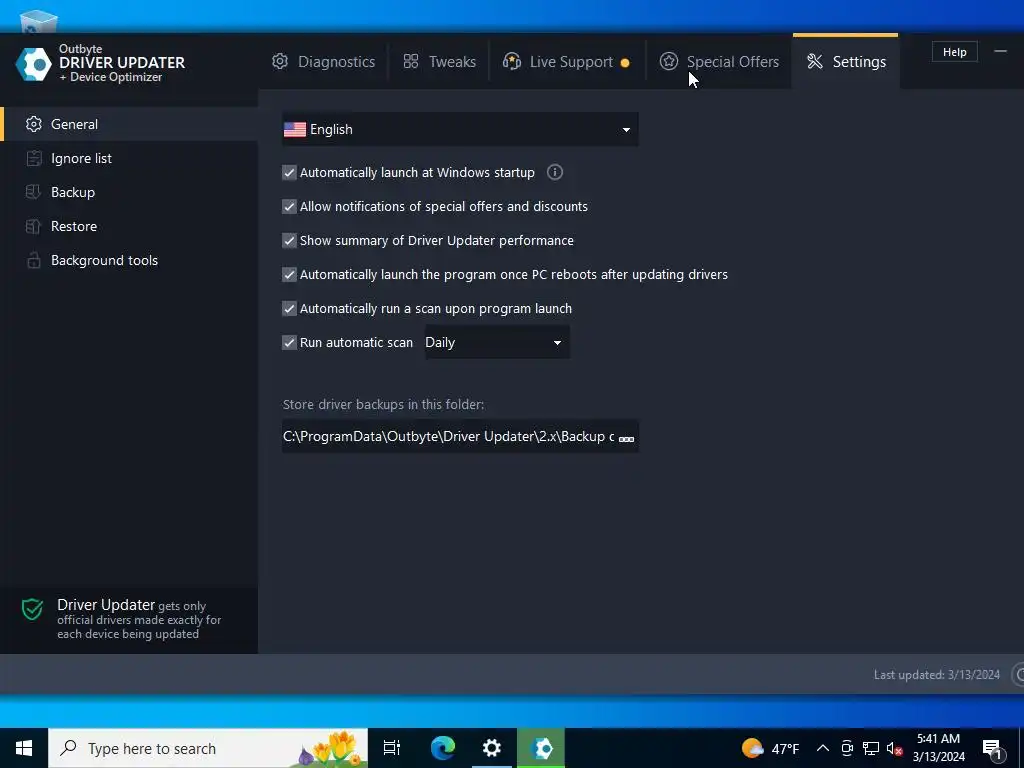Open the Live Support tab
Screen dimensions: 1024x768
pos(567,61)
